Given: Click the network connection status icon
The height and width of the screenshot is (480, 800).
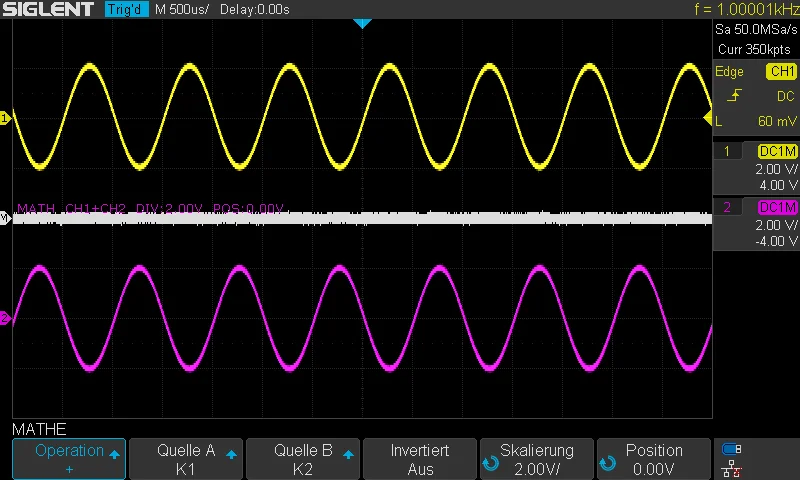Looking at the screenshot, I should coord(732,468).
